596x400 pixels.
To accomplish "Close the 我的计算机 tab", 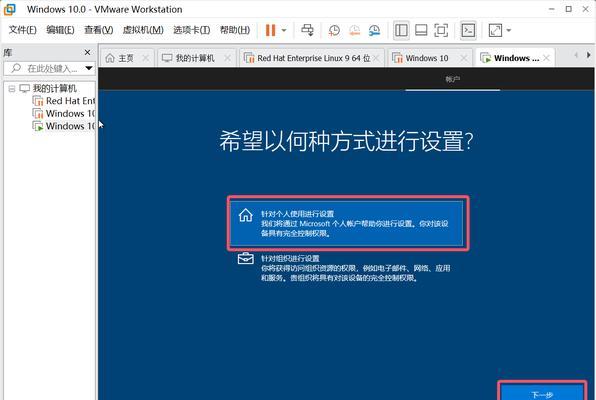I will [x=227, y=58].
